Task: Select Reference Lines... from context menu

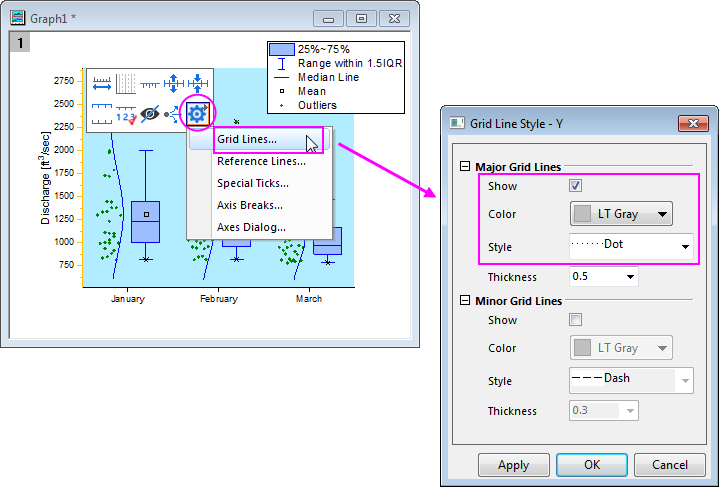Action: [261, 161]
